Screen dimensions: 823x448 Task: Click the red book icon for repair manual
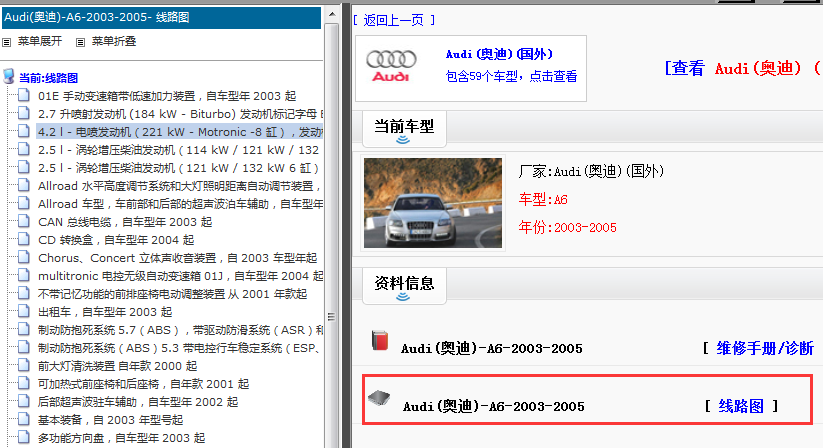point(380,340)
